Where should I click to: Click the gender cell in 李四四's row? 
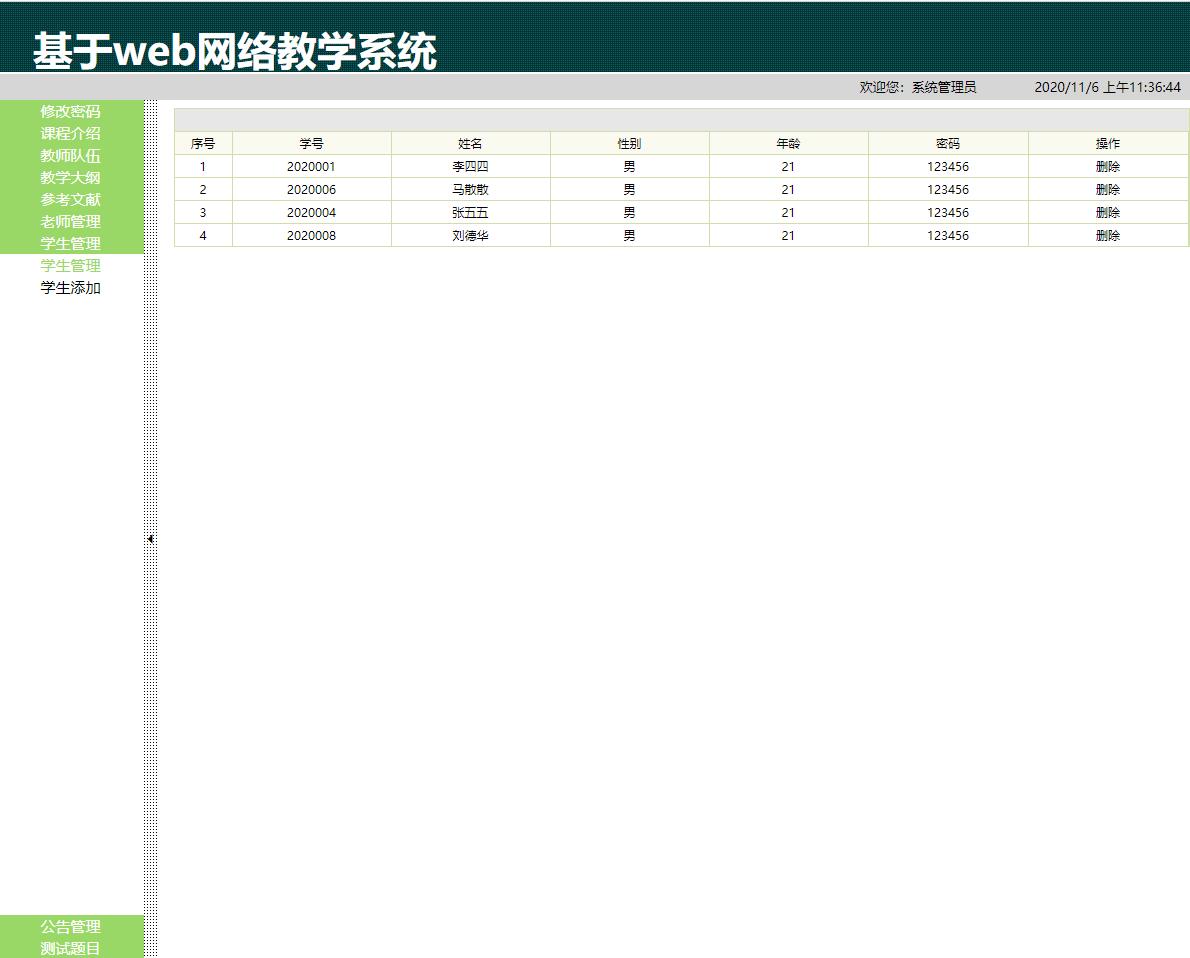[629, 166]
